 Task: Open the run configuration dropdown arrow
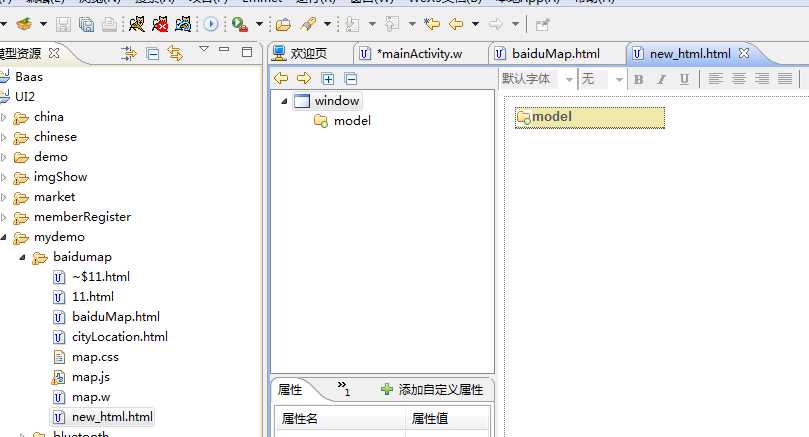tap(259, 24)
